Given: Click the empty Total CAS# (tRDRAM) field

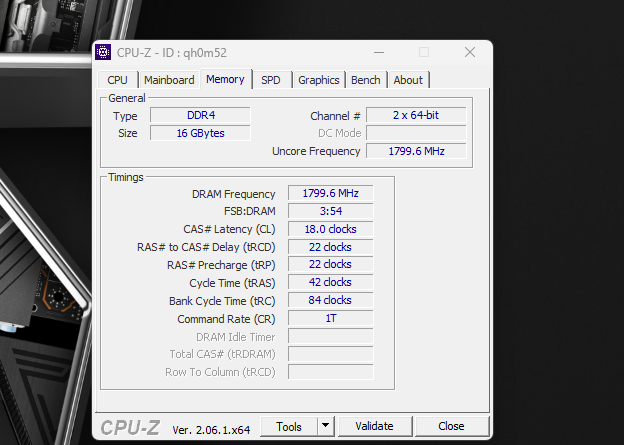Looking at the screenshot, I should (331, 354).
